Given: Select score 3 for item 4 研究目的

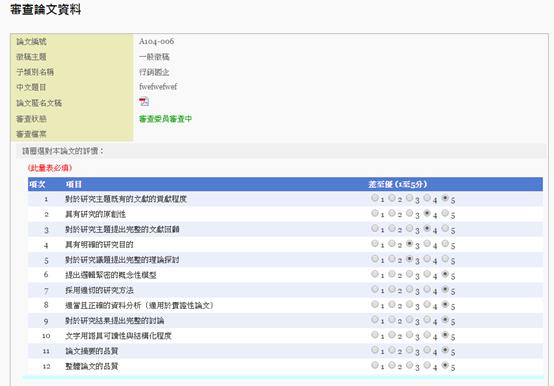Looking at the screenshot, I should pyautogui.click(x=409, y=244).
